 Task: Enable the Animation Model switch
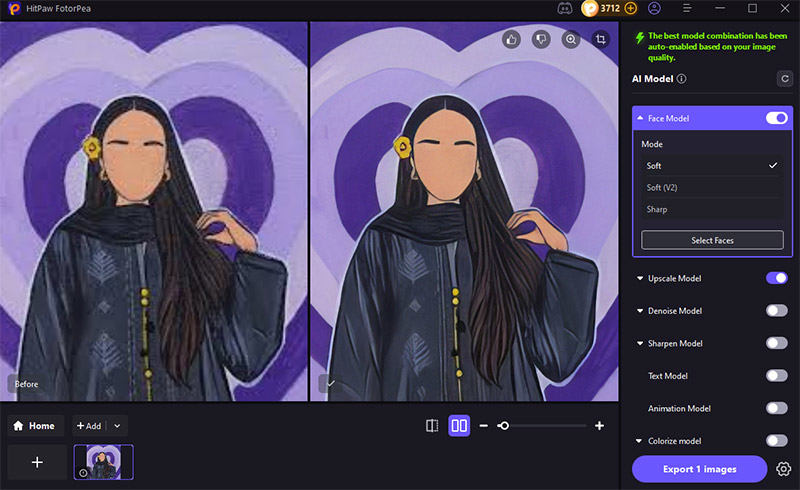pyautogui.click(x=777, y=408)
